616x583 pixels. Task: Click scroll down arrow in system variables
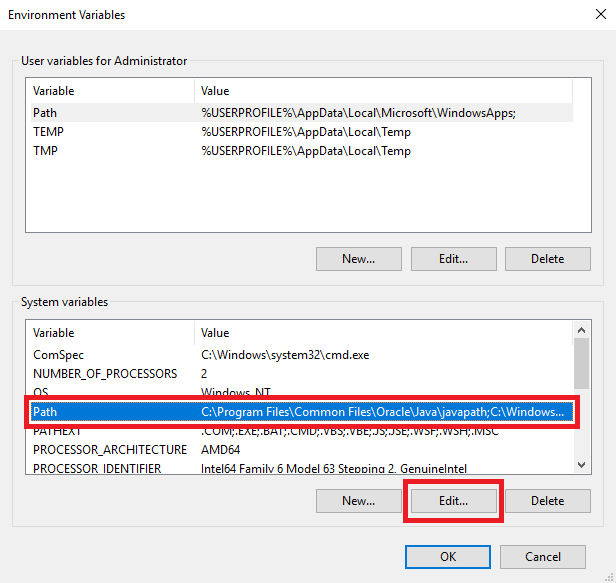point(581,465)
